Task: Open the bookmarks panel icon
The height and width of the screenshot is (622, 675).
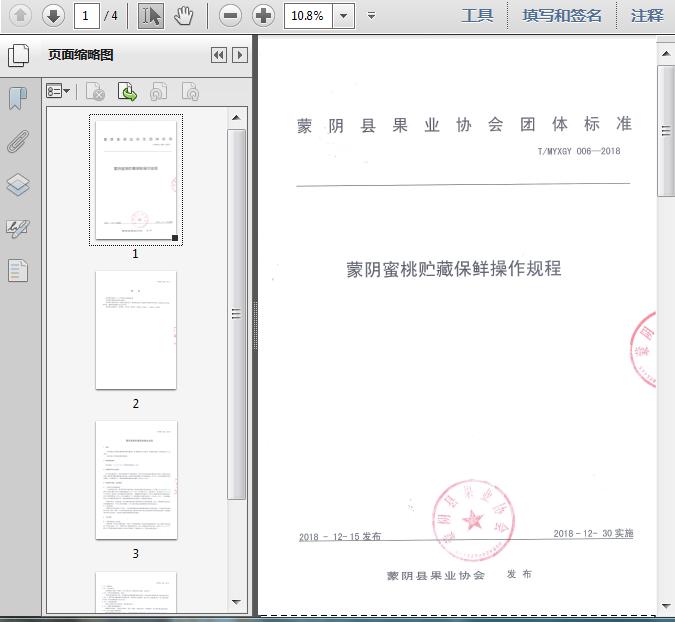Action: point(18,98)
